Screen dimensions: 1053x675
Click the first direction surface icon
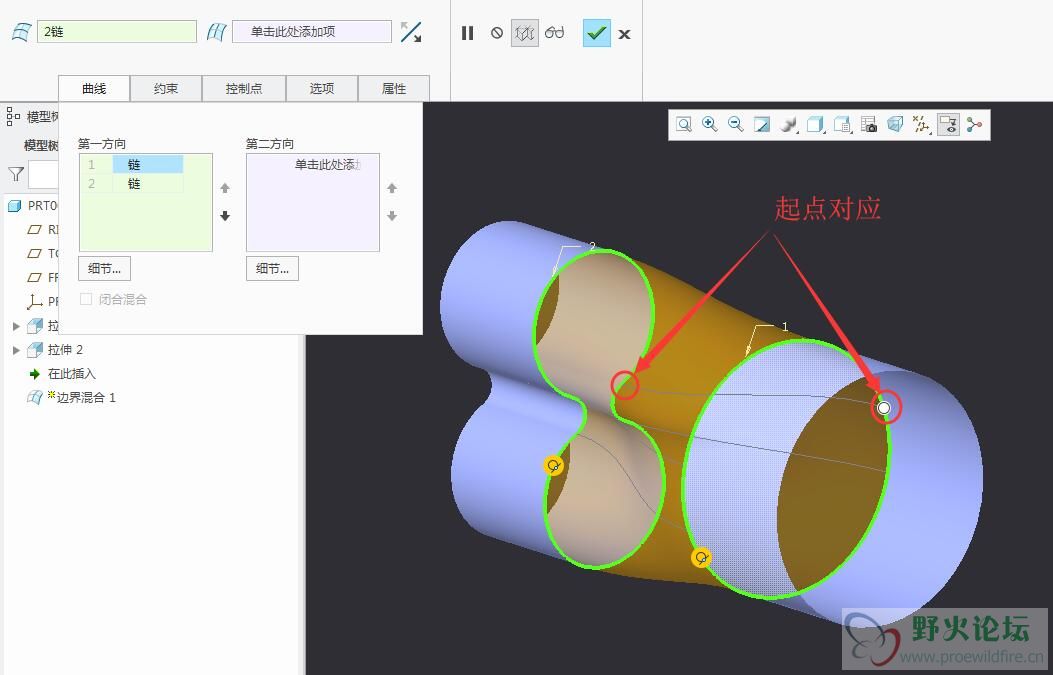pyautogui.click(x=21, y=32)
